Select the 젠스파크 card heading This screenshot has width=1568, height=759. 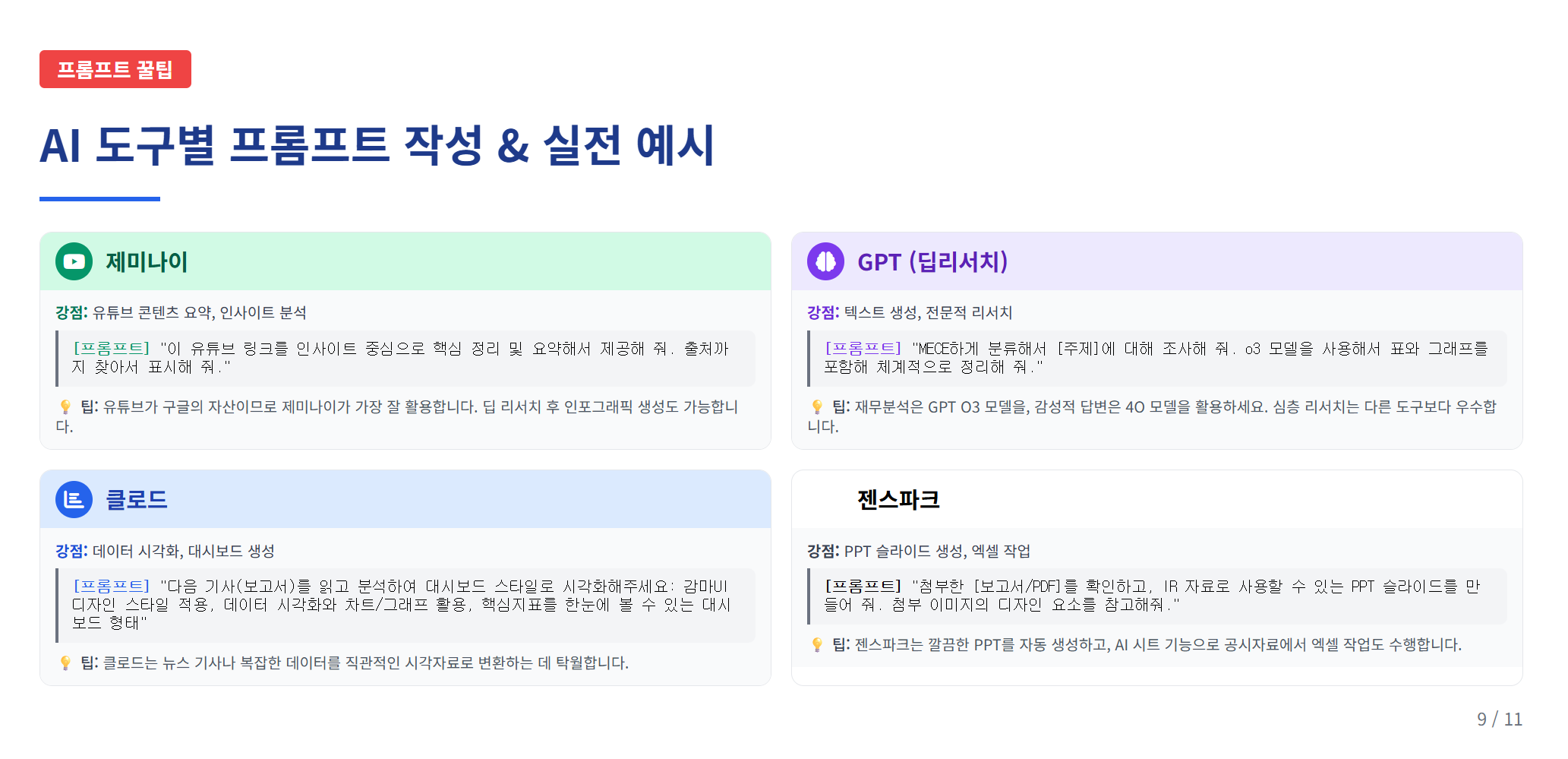point(899,500)
